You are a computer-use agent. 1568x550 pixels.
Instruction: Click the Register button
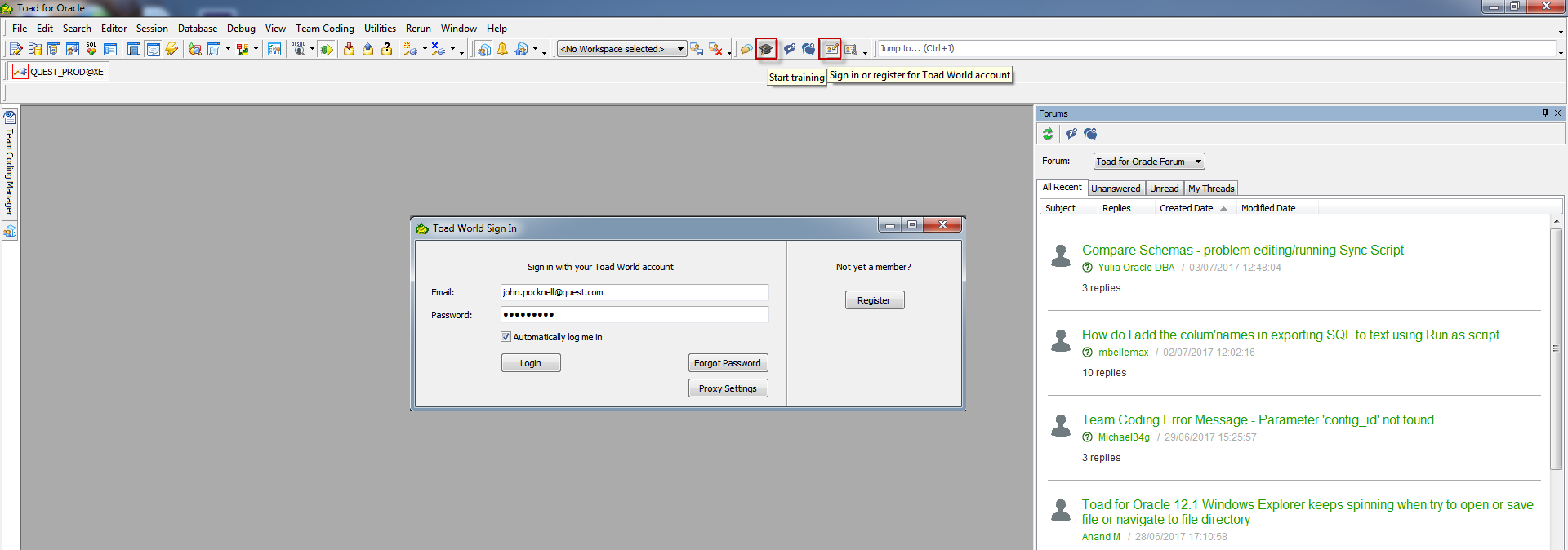[x=874, y=300]
